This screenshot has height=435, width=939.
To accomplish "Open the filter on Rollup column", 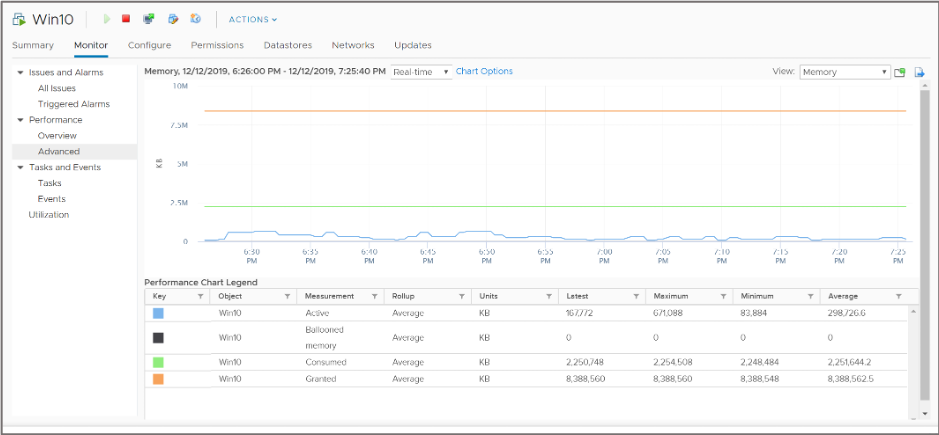I will pyautogui.click(x=462, y=296).
